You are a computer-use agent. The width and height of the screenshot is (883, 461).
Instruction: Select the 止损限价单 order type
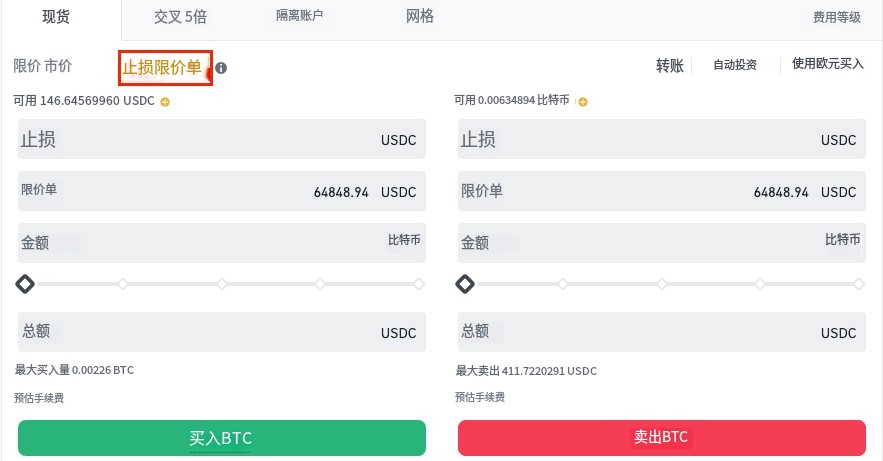162,67
